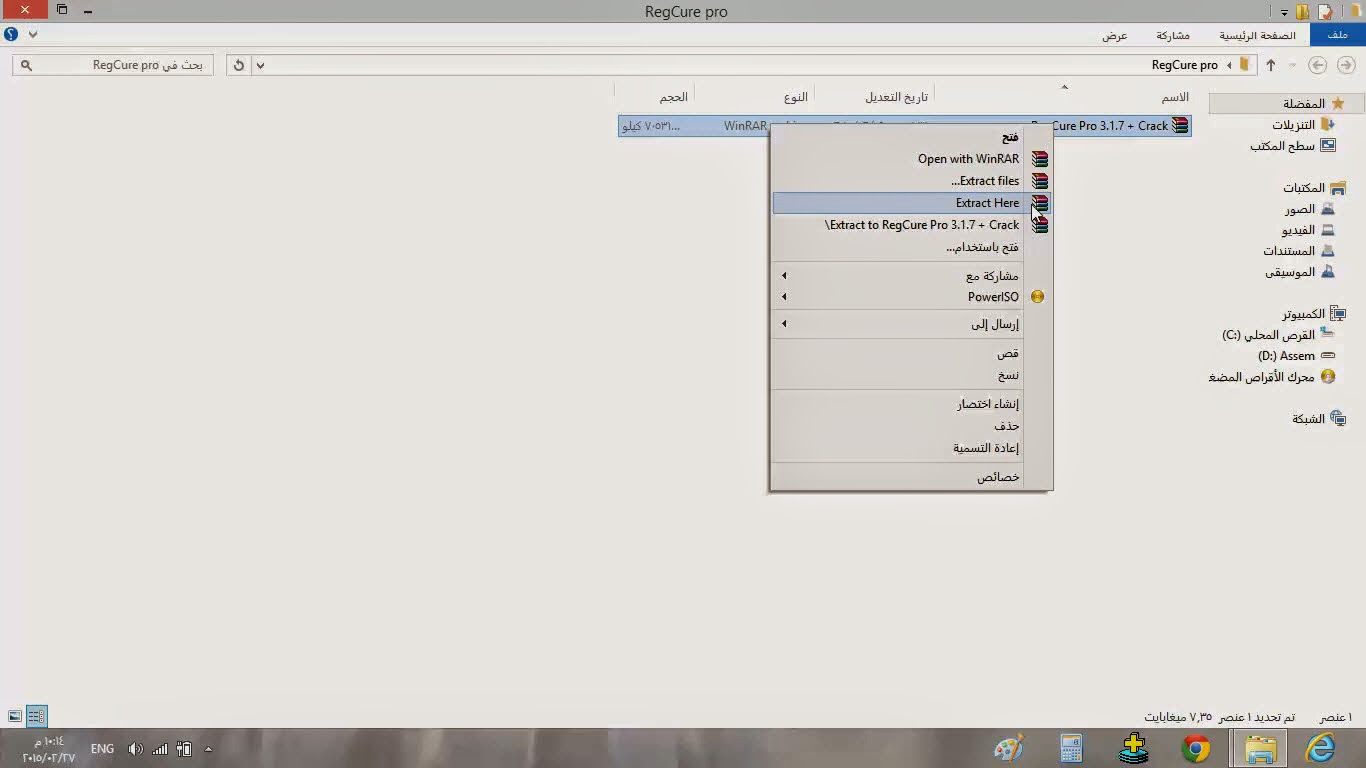Open التنزيلات in navigation pane
The height and width of the screenshot is (768, 1366).
coord(1294,125)
